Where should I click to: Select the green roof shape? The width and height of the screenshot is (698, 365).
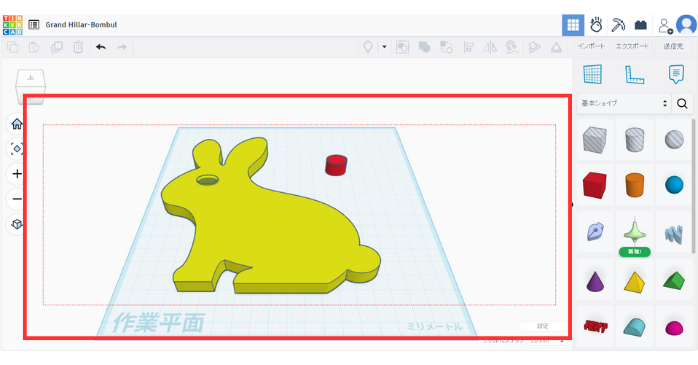(674, 281)
